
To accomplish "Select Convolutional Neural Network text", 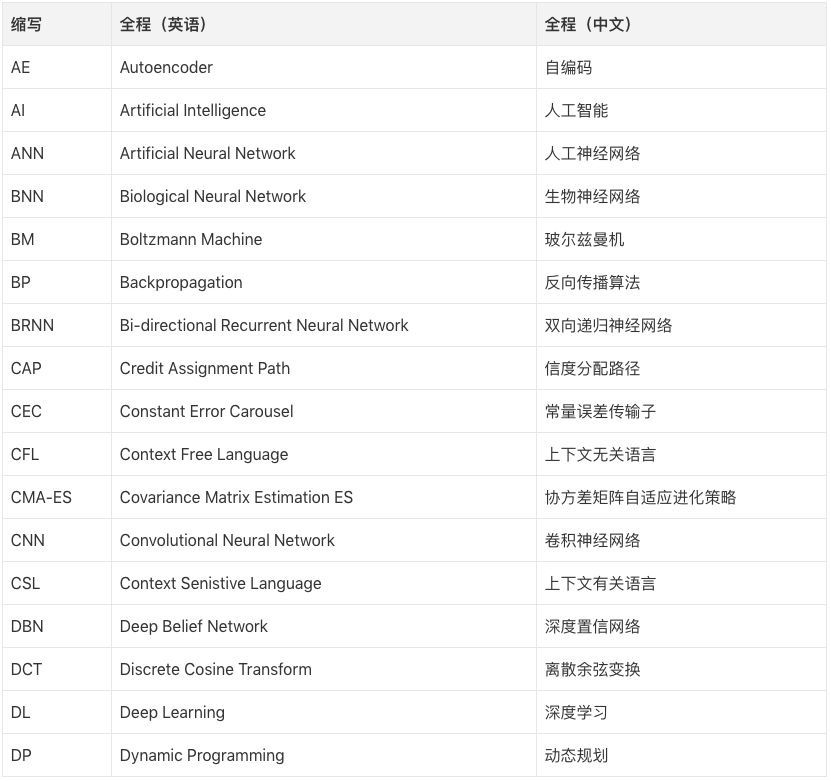I will (227, 540).
